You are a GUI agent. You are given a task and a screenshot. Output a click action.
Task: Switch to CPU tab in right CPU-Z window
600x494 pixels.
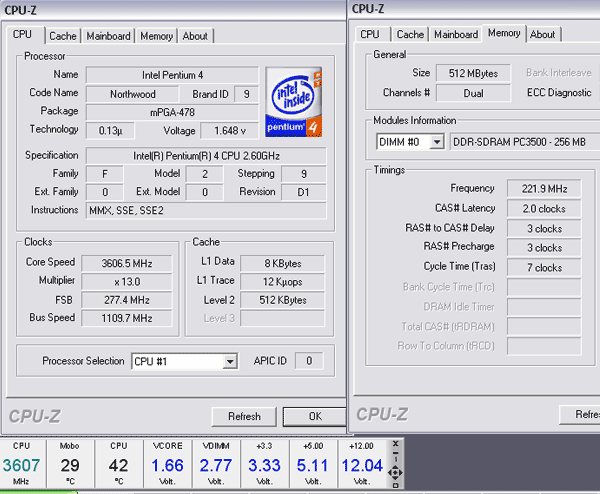370,34
